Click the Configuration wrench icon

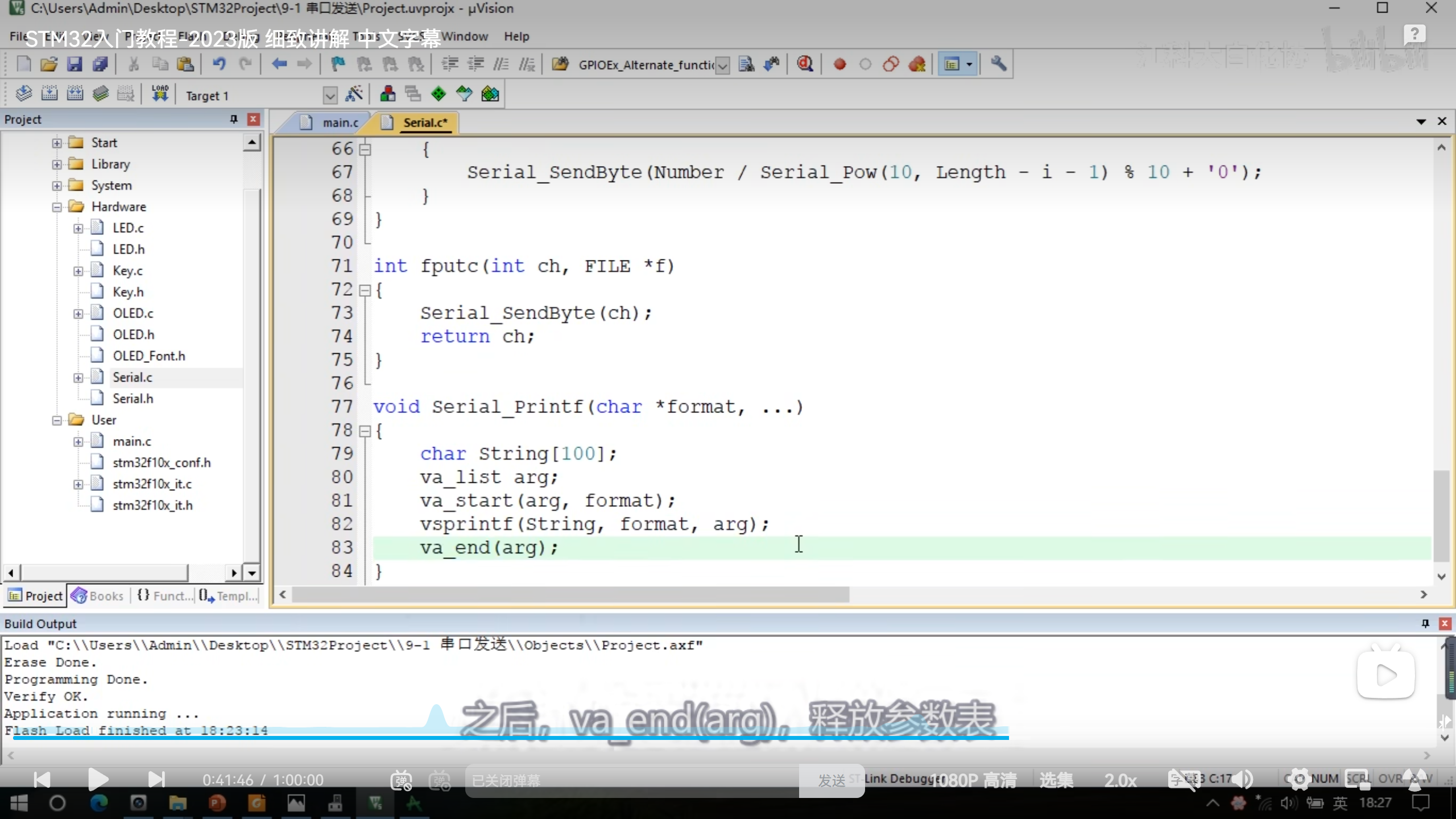point(998,64)
